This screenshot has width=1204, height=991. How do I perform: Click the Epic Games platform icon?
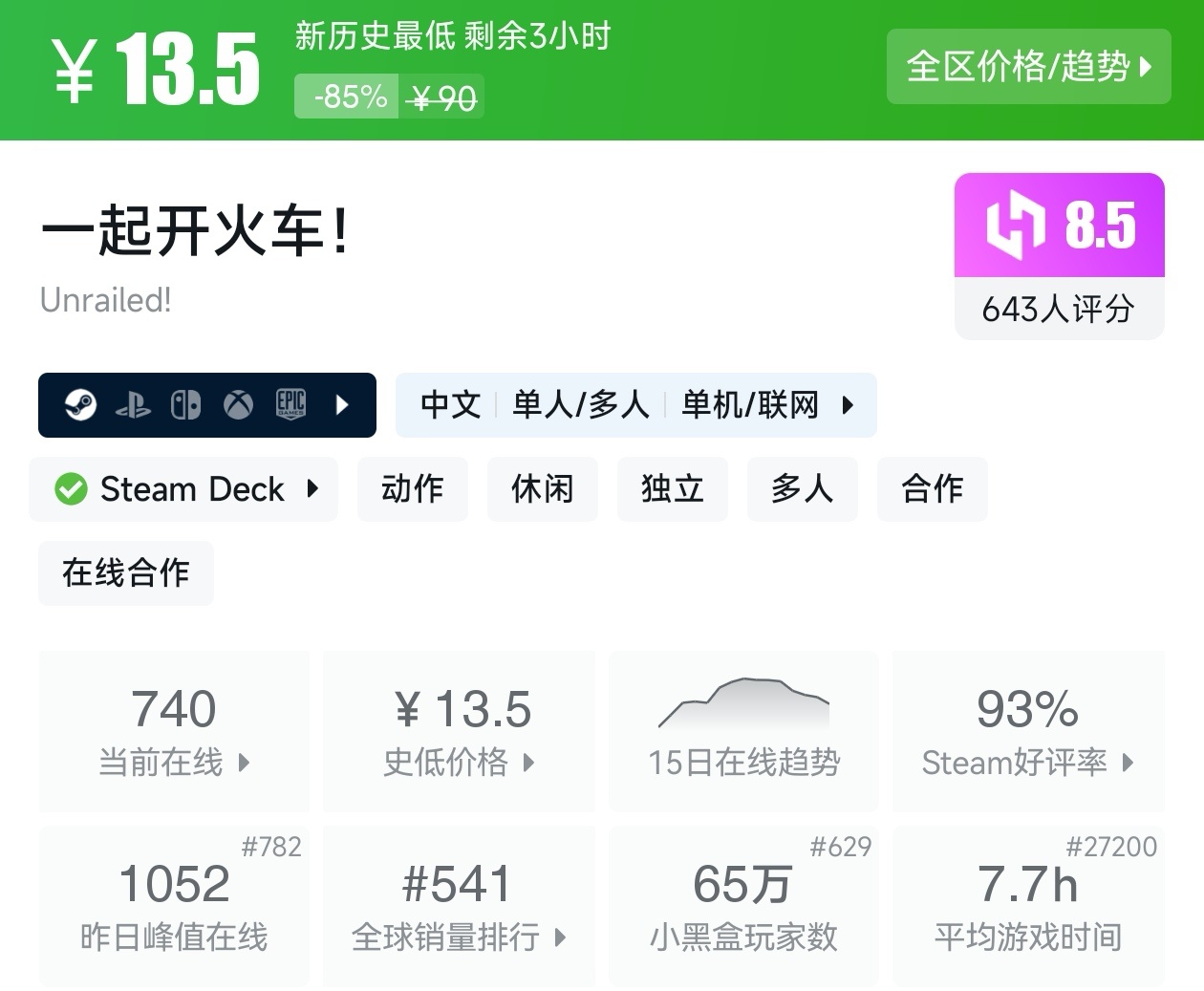[x=290, y=405]
